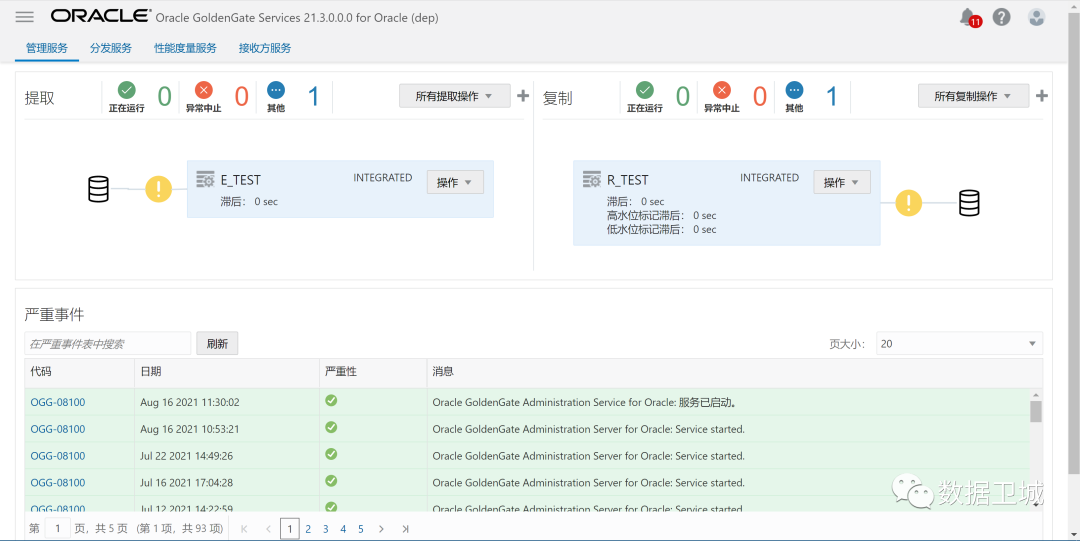Open the hamburger navigation menu
The height and width of the screenshot is (541, 1080).
click(25, 17)
